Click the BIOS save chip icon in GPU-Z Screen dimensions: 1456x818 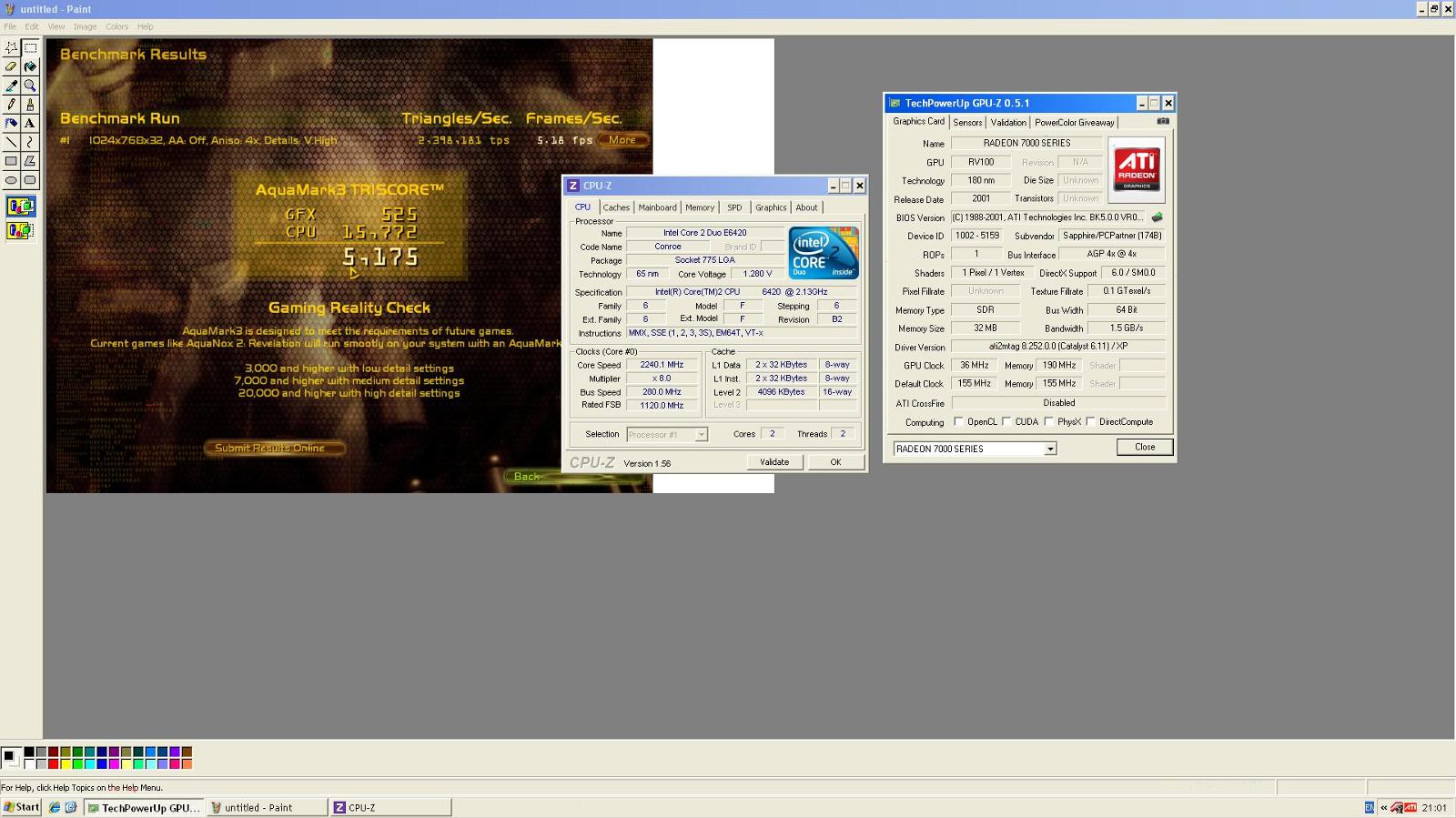coord(1157,217)
